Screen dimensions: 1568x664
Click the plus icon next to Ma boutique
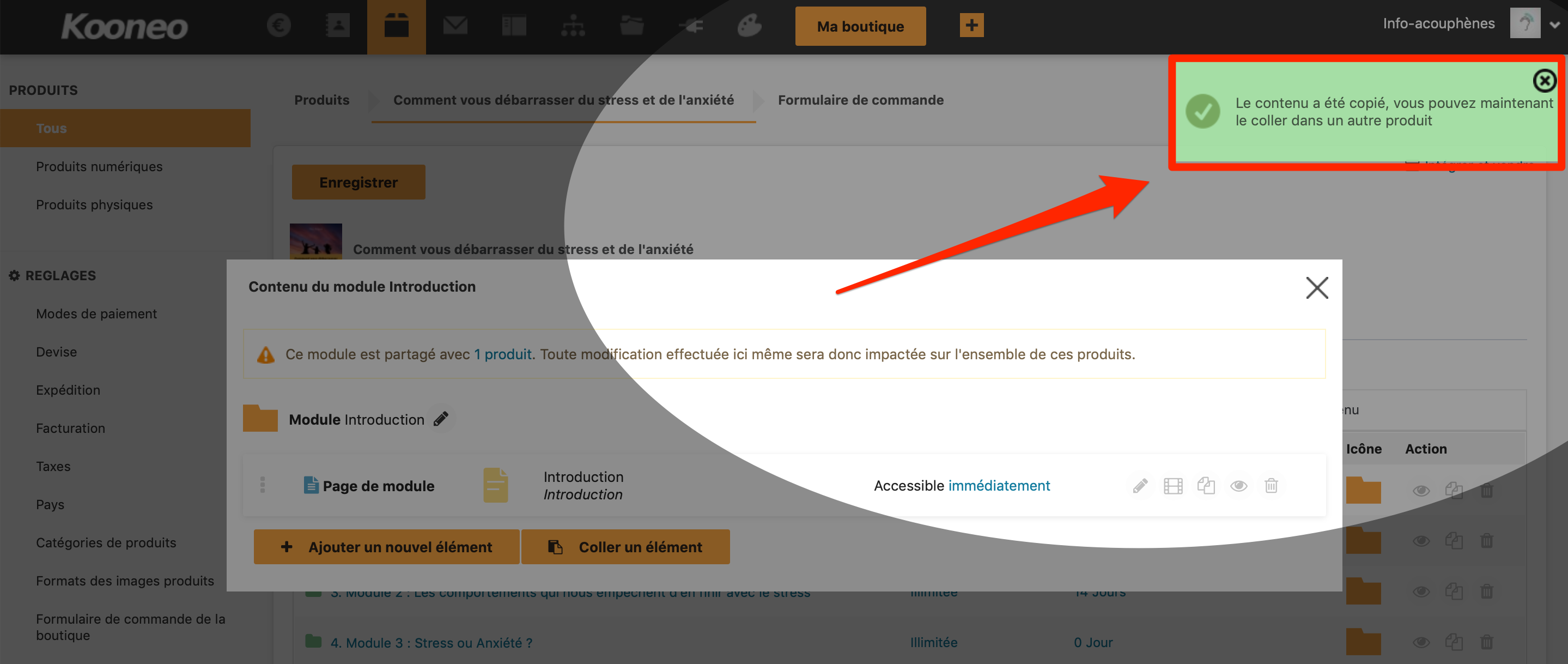point(971,26)
